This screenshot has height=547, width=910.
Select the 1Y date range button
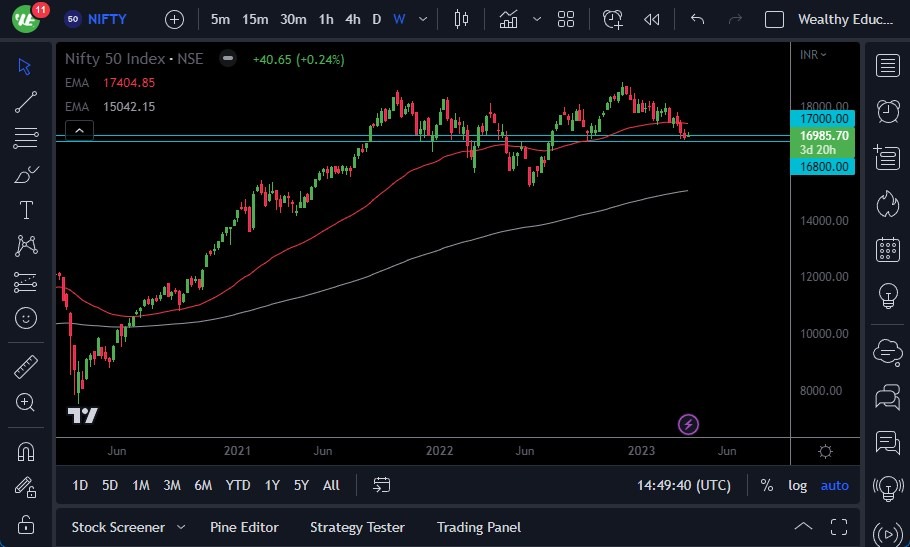(x=272, y=485)
